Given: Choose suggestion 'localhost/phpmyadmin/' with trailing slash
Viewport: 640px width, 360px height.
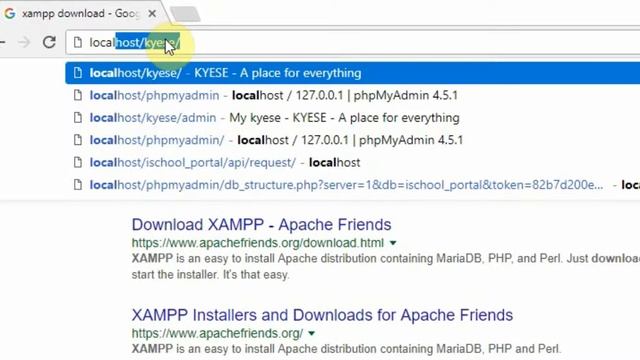Looking at the screenshot, I should [353, 140].
